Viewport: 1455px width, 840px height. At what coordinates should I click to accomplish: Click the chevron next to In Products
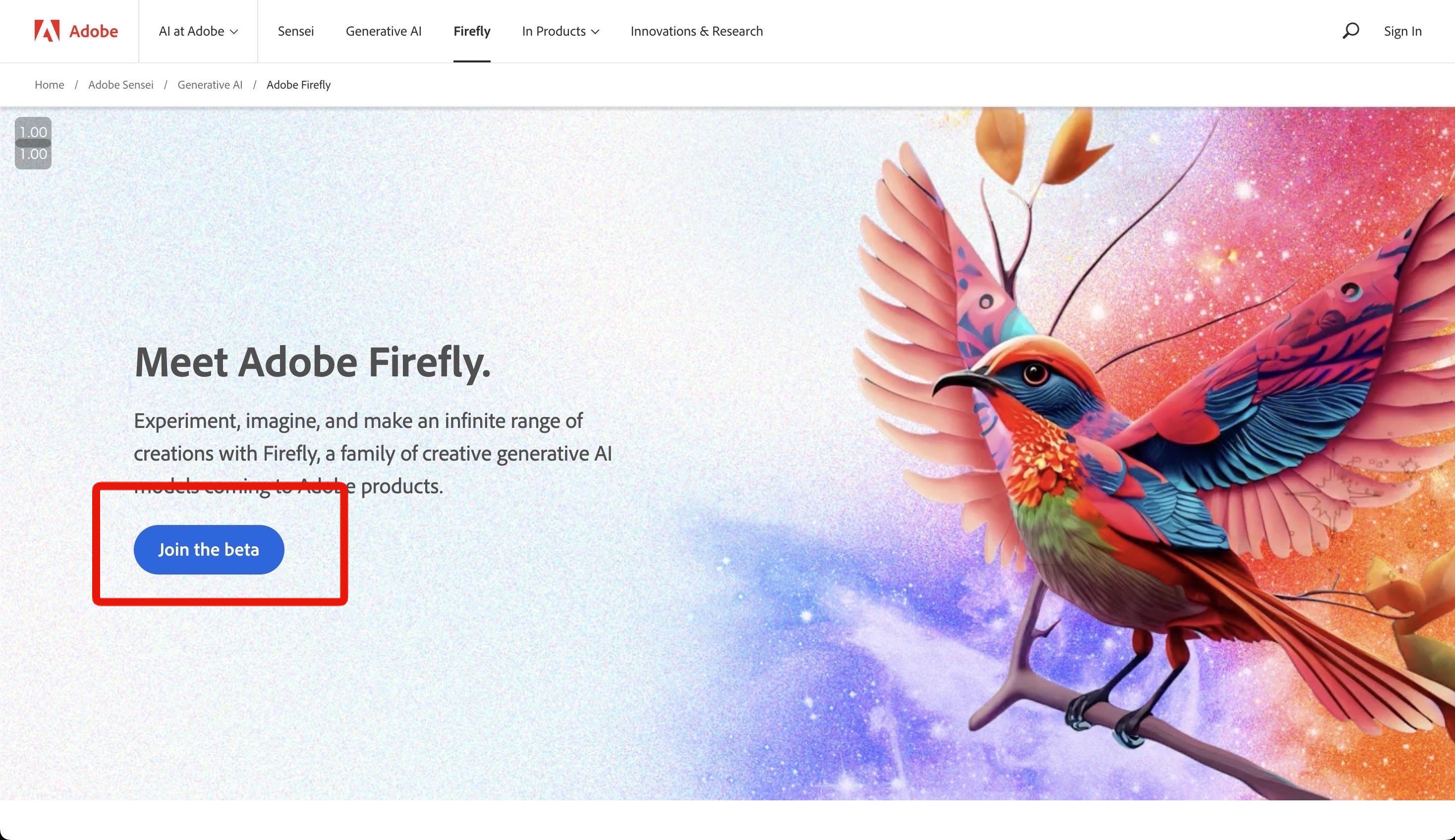tap(595, 32)
